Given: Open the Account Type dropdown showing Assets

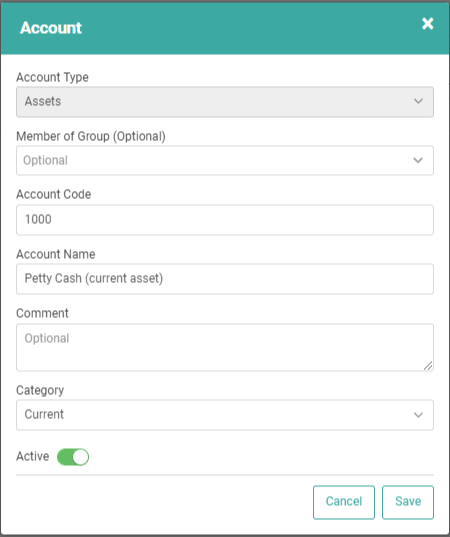Looking at the screenshot, I should point(225,102).
